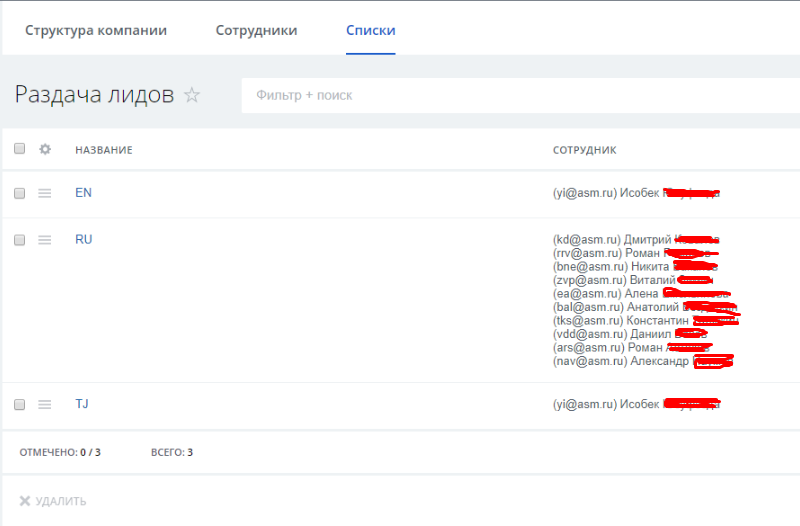Select employee (vdd@asm.ru) Даниил entry
Viewport: 800px width, 526px height.
(x=630, y=334)
